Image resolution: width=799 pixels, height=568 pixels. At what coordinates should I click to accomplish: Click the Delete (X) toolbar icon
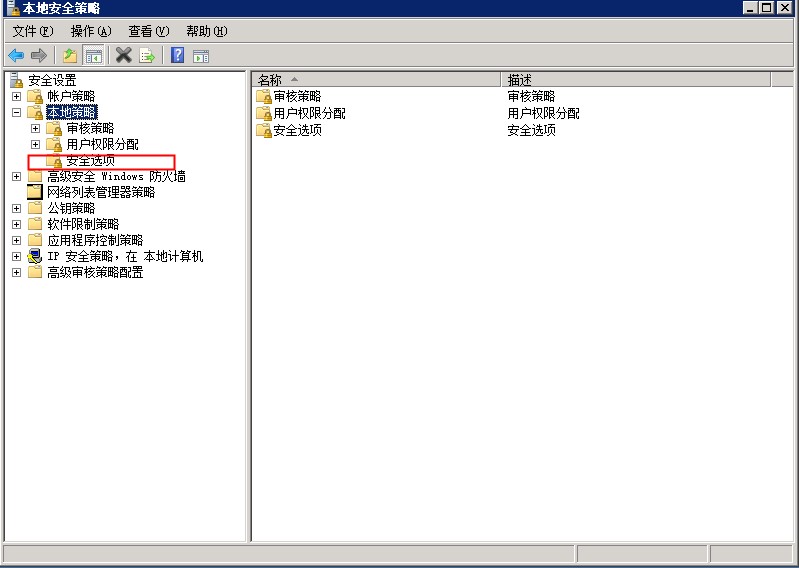click(x=124, y=55)
